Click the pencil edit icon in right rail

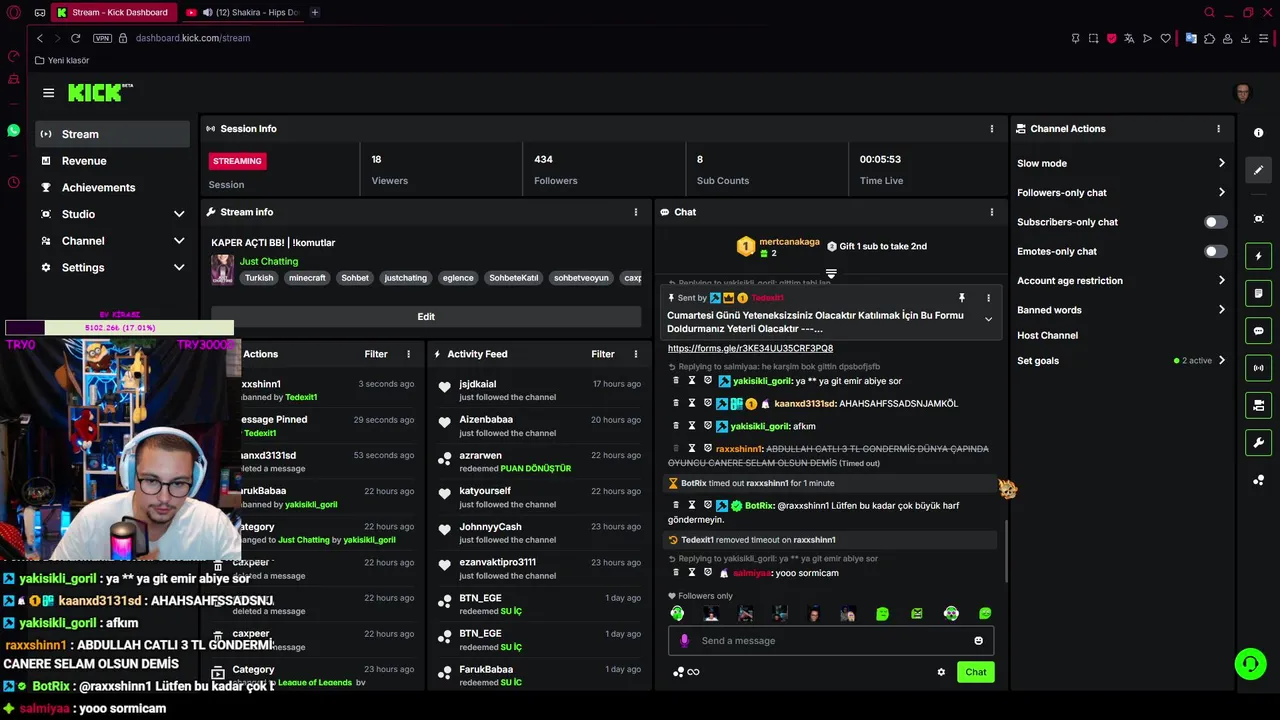(1258, 170)
